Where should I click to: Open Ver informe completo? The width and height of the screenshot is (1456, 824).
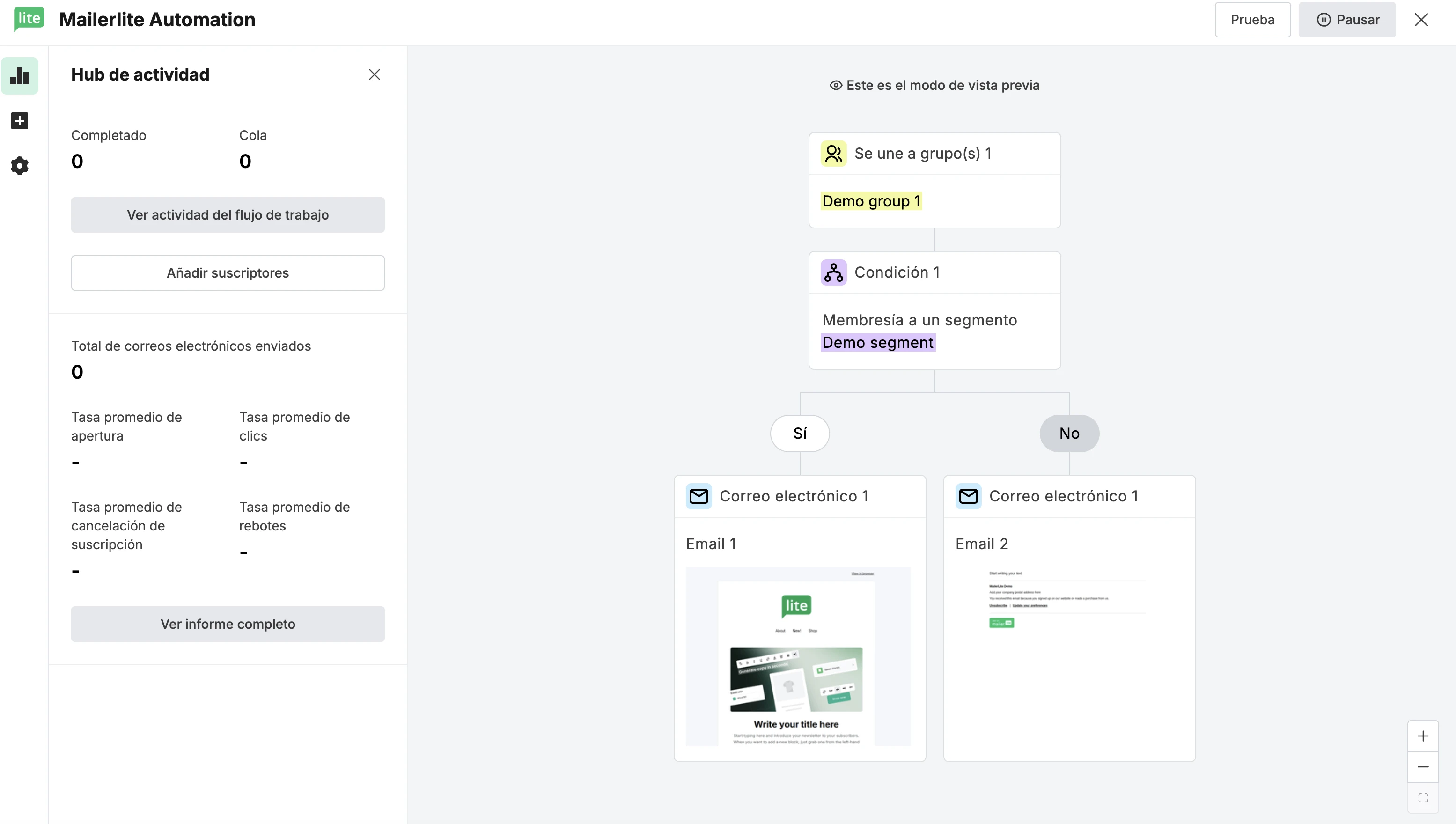click(228, 624)
